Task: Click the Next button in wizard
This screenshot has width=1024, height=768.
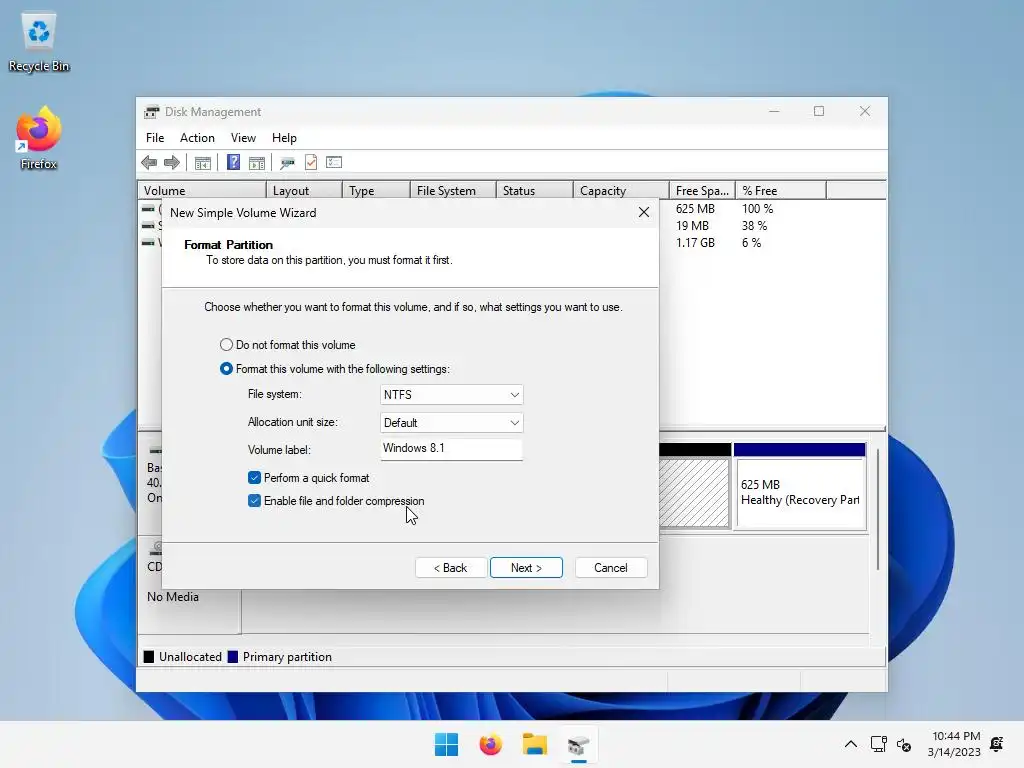Action: point(526,568)
